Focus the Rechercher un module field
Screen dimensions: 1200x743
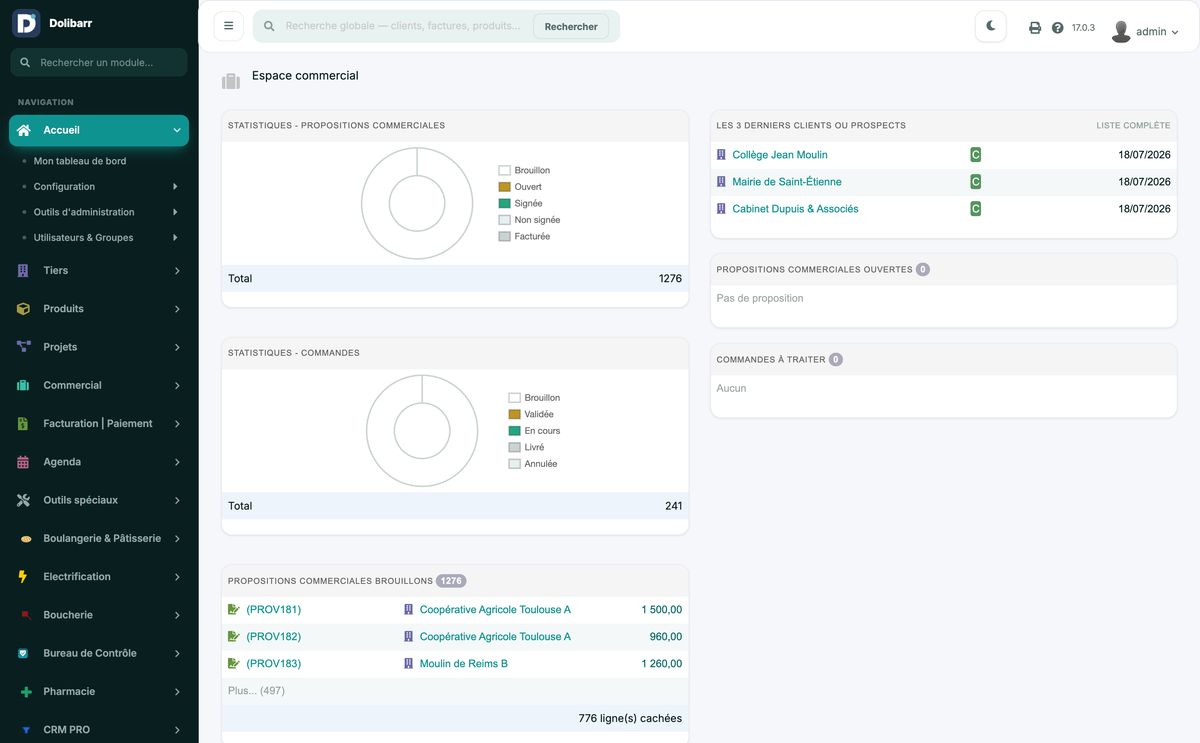pos(99,62)
